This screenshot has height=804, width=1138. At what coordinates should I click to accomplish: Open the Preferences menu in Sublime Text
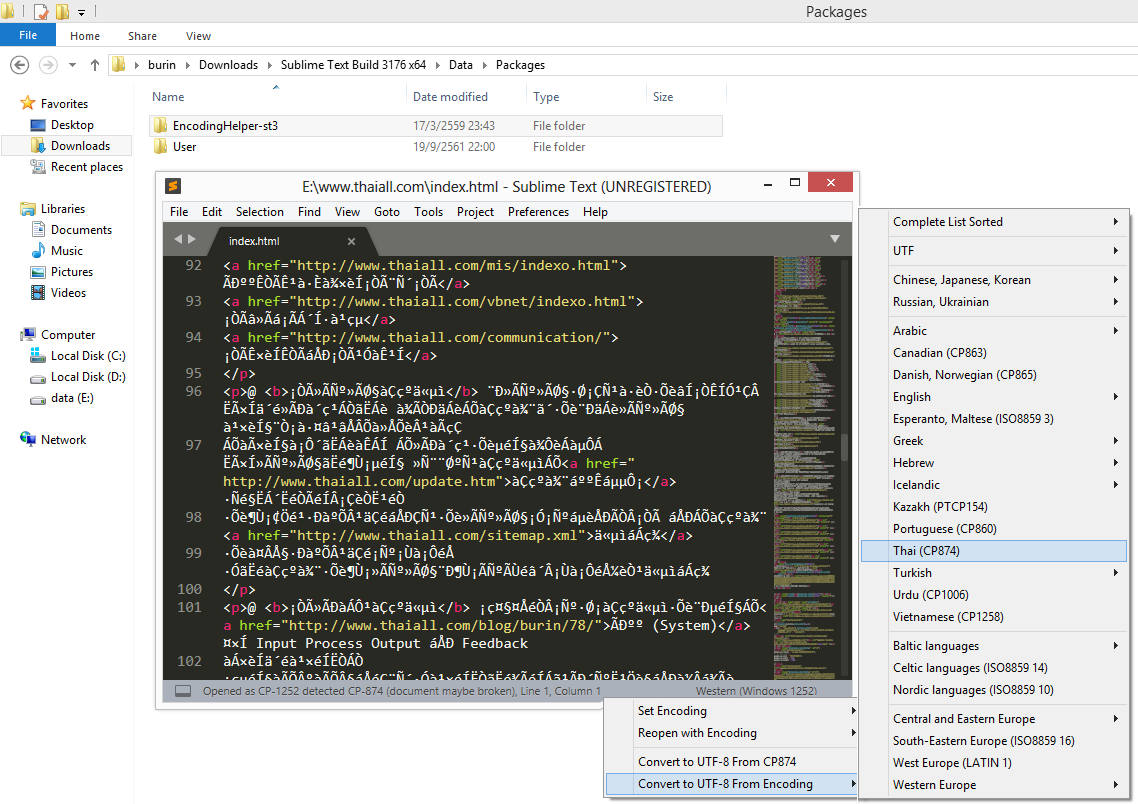point(538,212)
